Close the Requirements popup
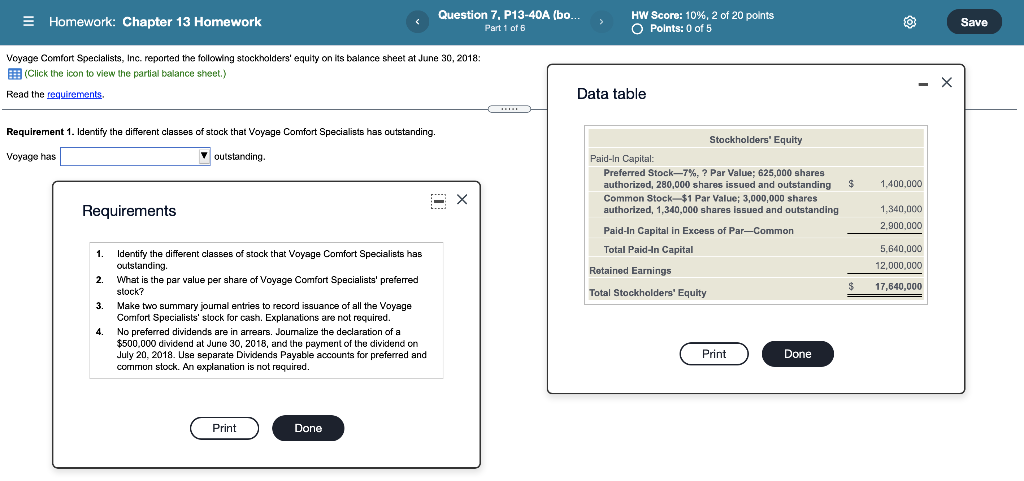Viewport: 1024px width, 481px height. point(462,199)
